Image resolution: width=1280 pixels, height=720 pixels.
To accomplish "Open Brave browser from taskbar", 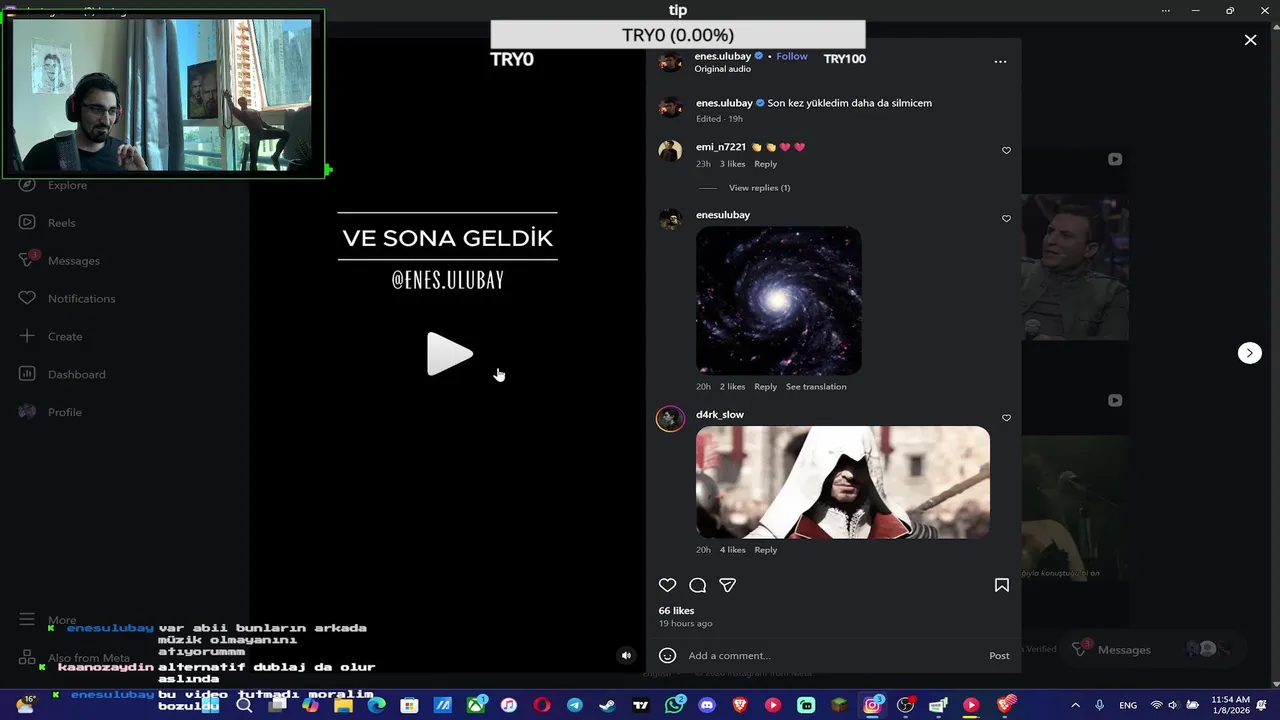I will 739,705.
